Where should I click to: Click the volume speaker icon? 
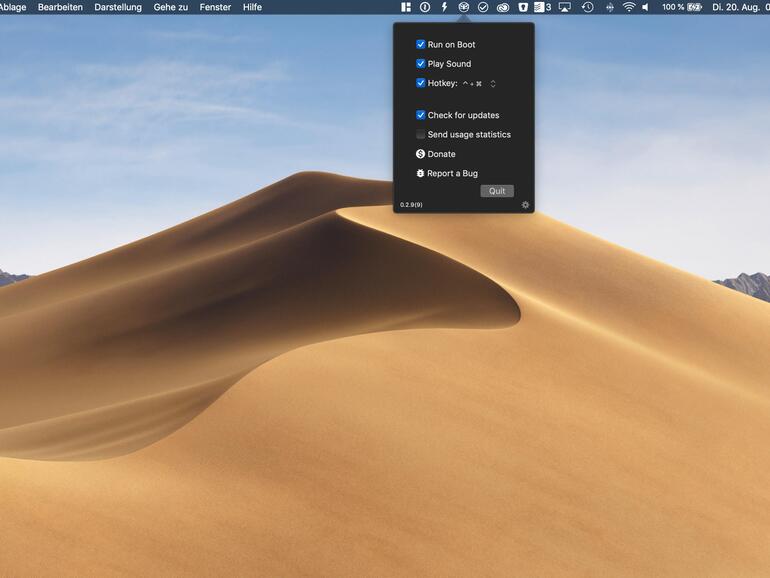[645, 7]
